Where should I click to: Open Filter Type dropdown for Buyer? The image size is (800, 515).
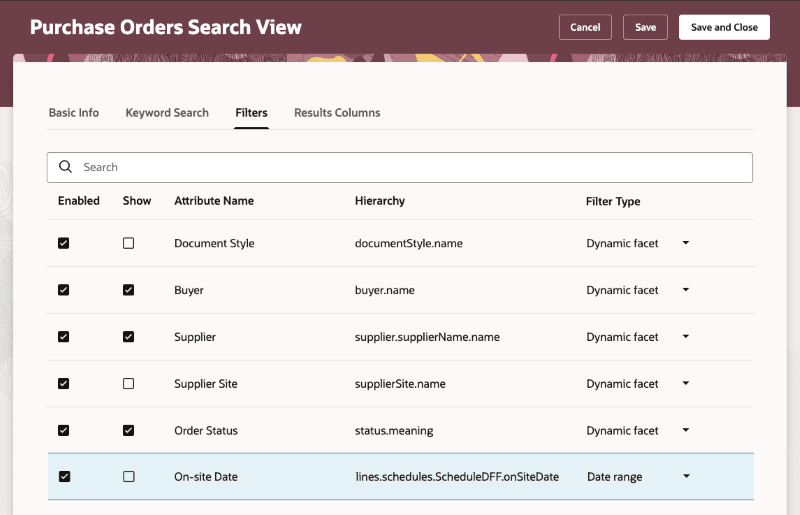[x=686, y=290]
